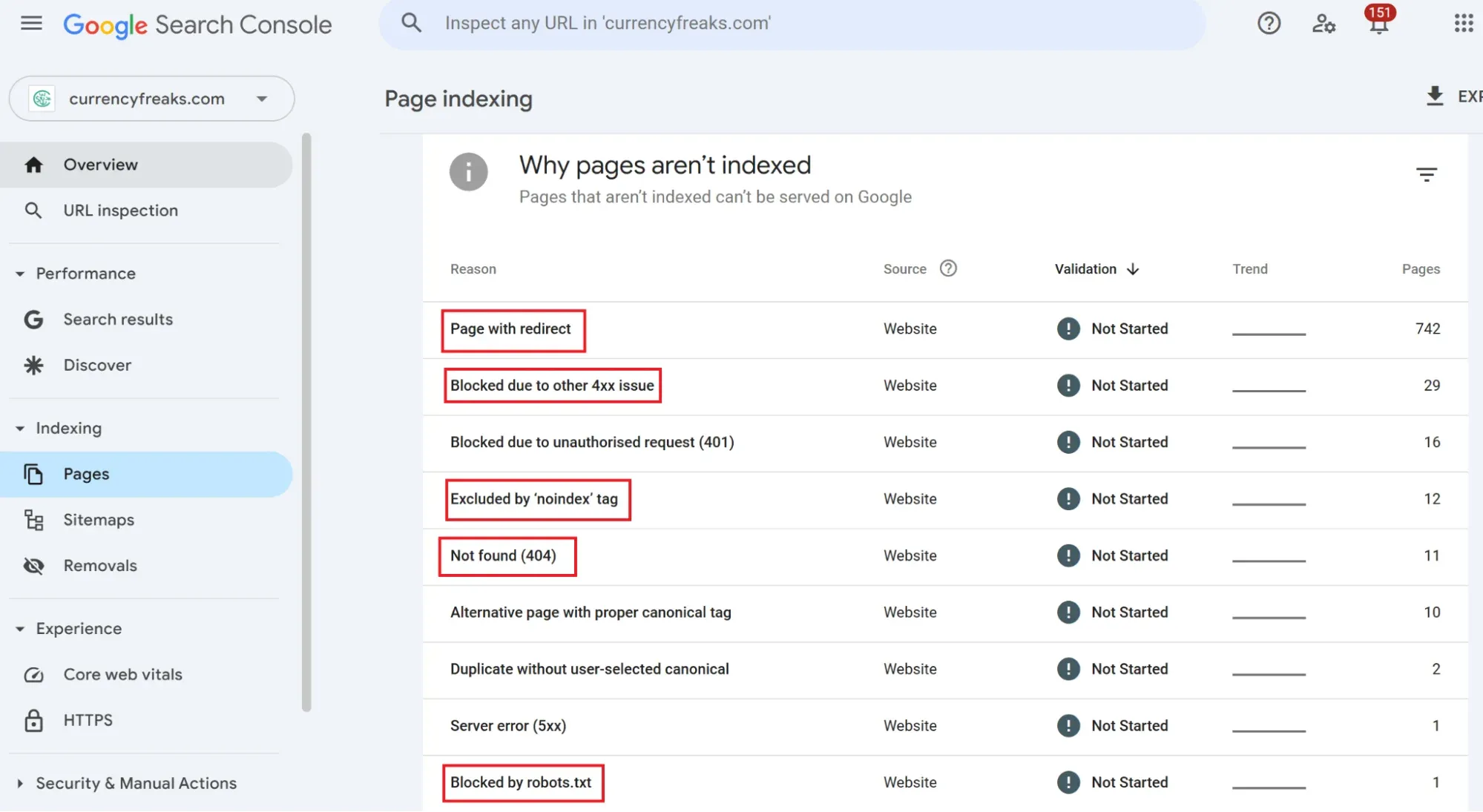1483x812 pixels.
Task: Click the account/people management icon
Action: coord(1323,25)
